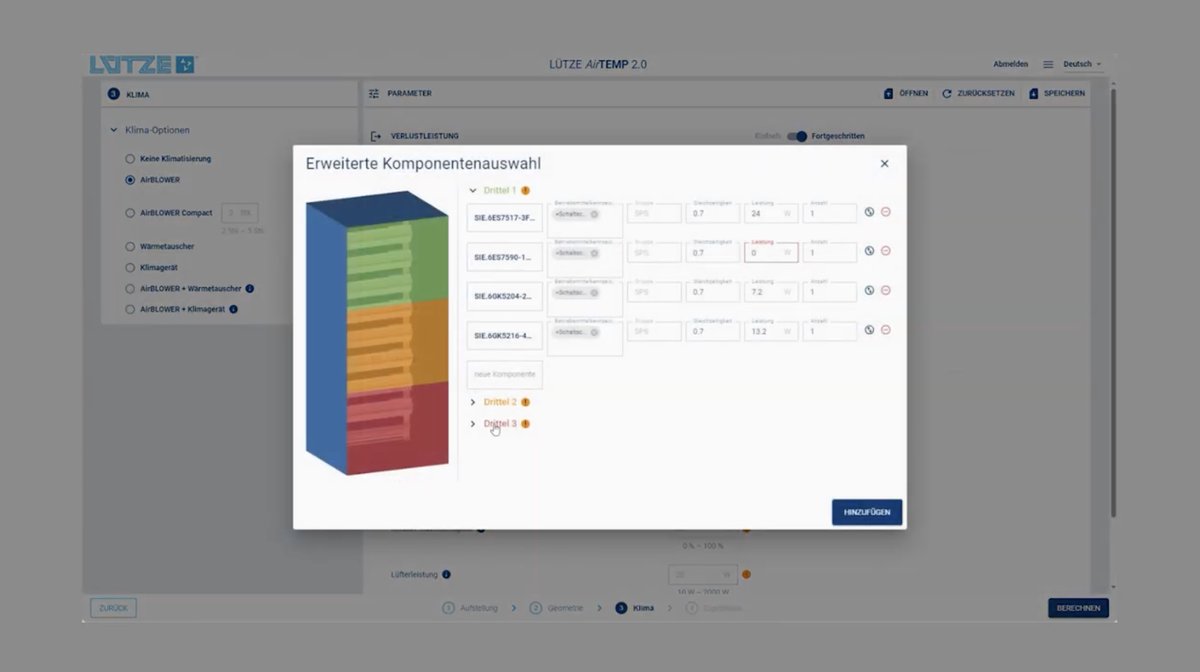This screenshot has height=672, width=1200.
Task: Select the AirBLOWER radio option
Action: click(x=130, y=180)
